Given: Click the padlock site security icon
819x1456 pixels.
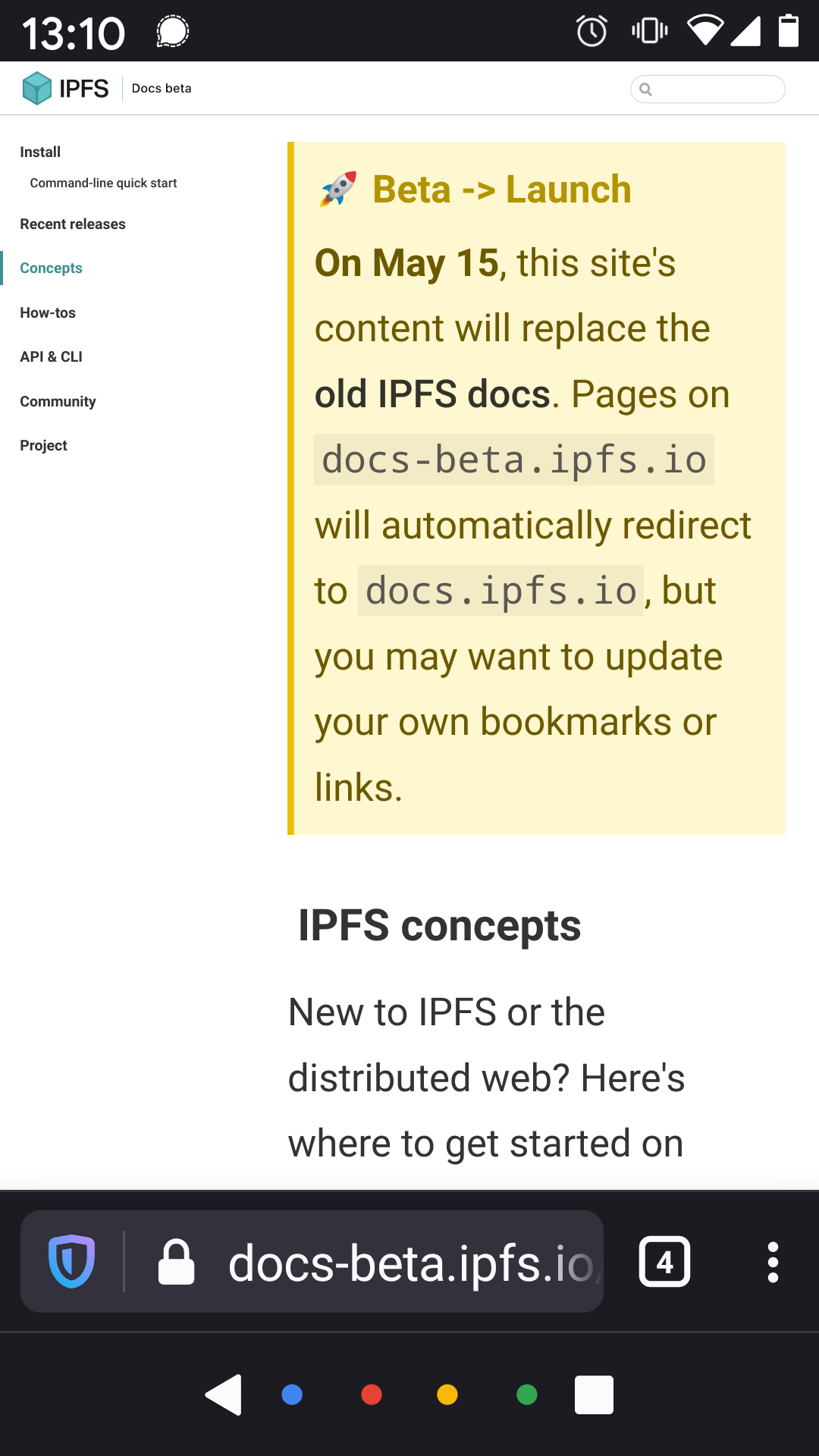Looking at the screenshot, I should click(x=177, y=1261).
